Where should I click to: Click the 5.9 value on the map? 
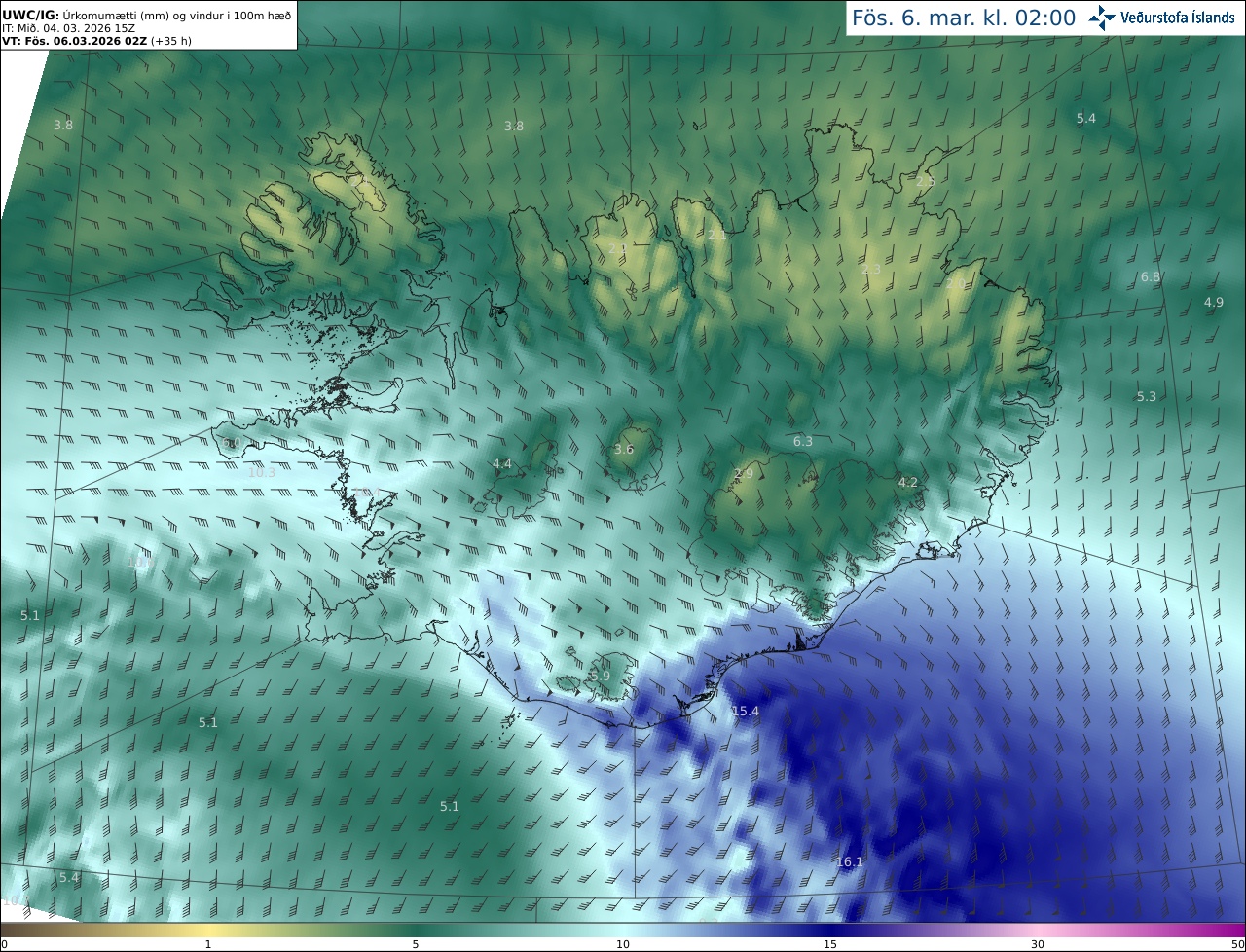[601, 676]
